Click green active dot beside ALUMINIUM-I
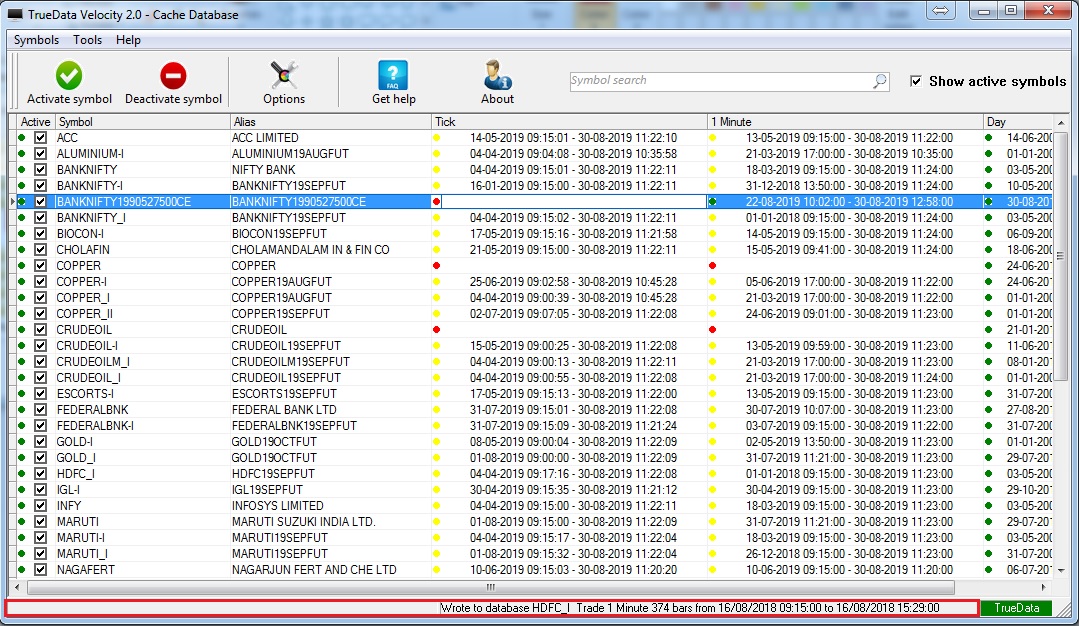This screenshot has width=1079, height=626. click(x=22, y=153)
